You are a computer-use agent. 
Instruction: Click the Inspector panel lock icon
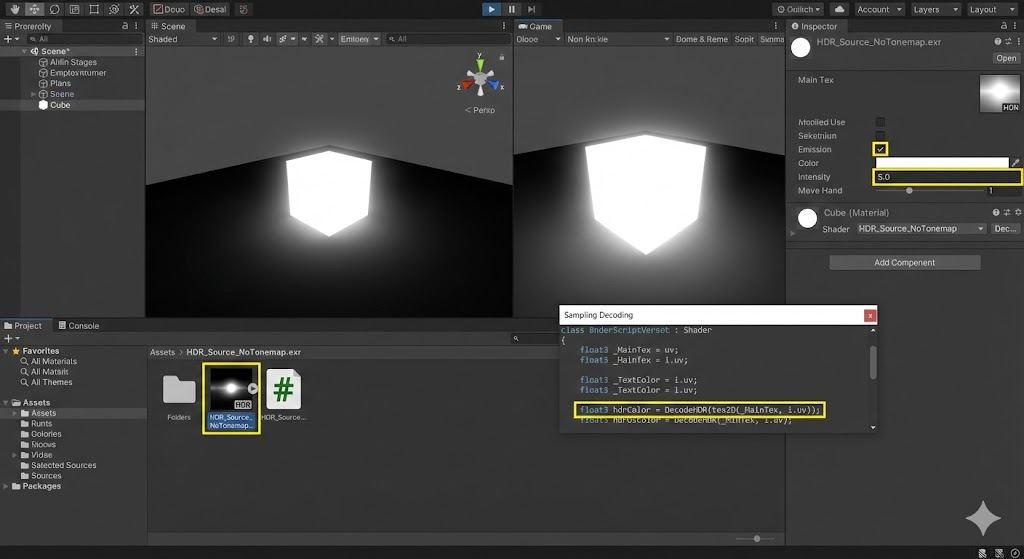coord(1004,26)
